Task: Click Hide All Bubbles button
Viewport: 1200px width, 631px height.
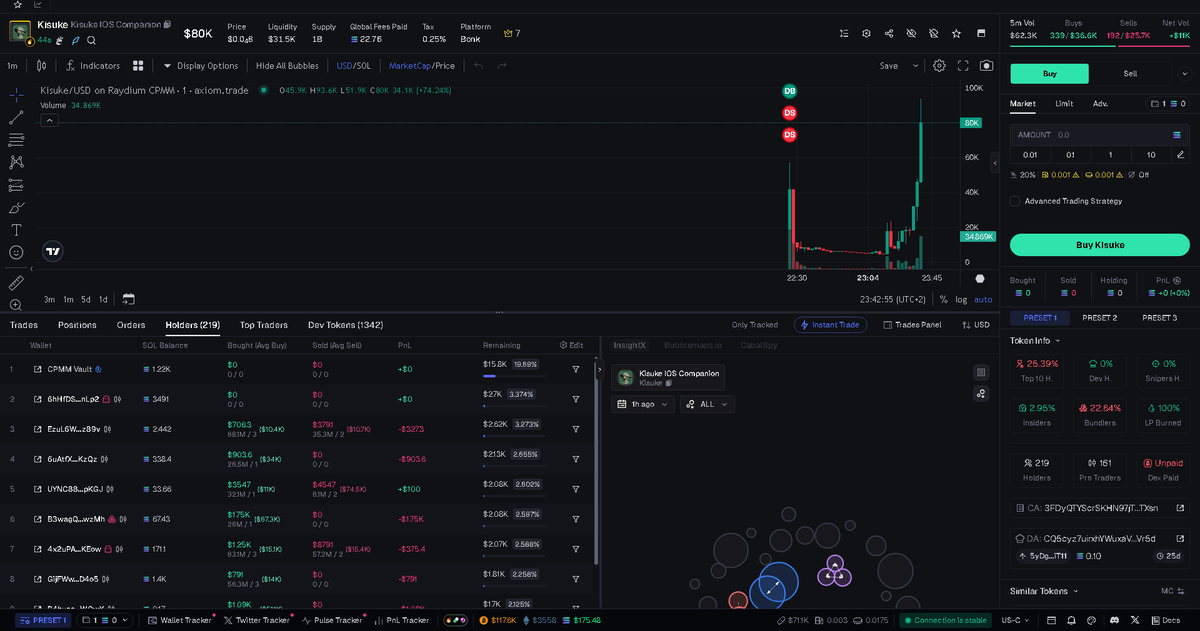Action: (x=287, y=66)
